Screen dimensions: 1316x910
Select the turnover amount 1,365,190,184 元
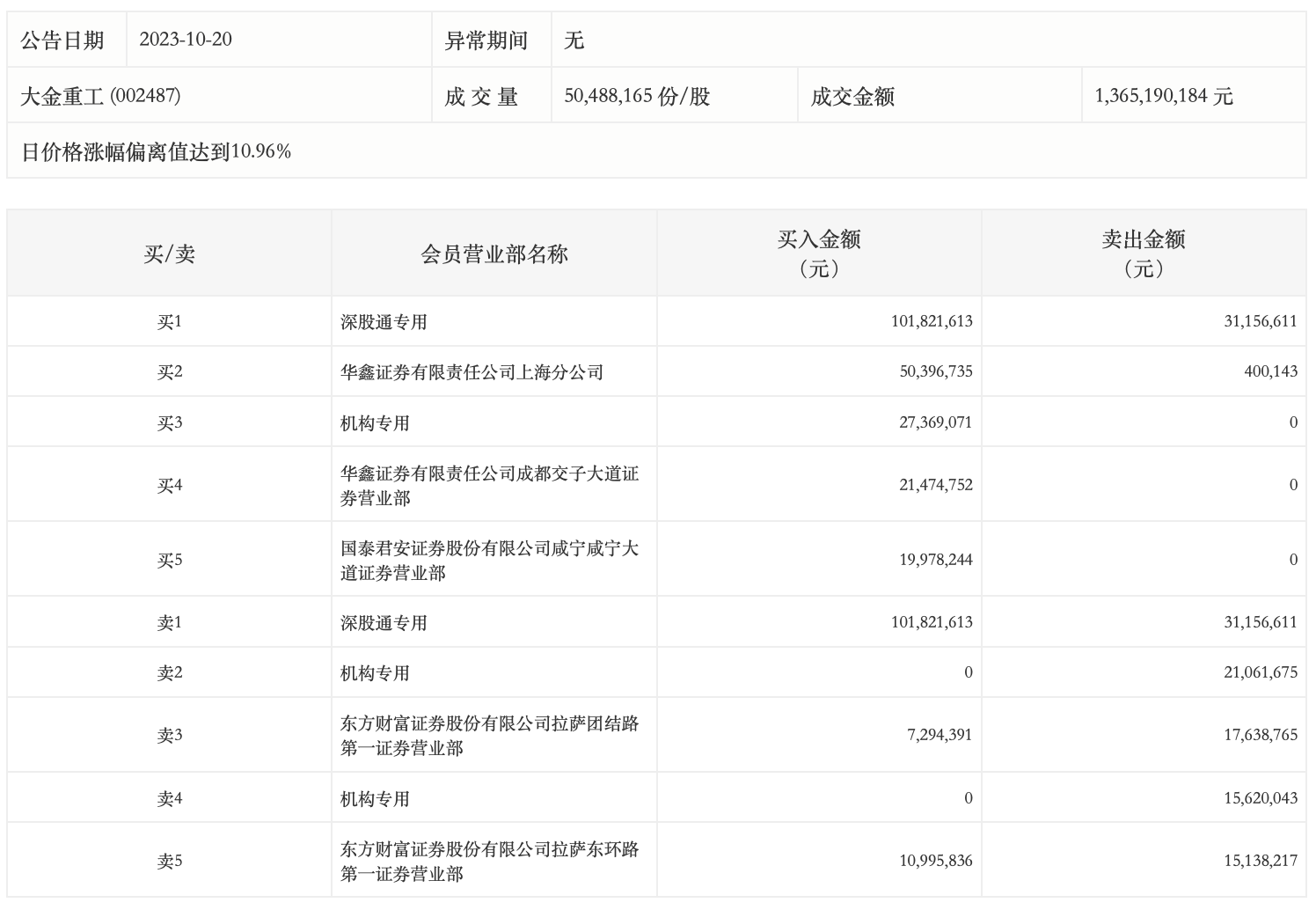click(x=1163, y=96)
